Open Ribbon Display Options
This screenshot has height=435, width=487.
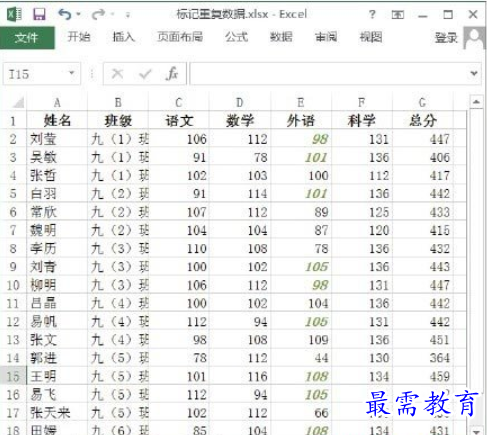(398, 14)
